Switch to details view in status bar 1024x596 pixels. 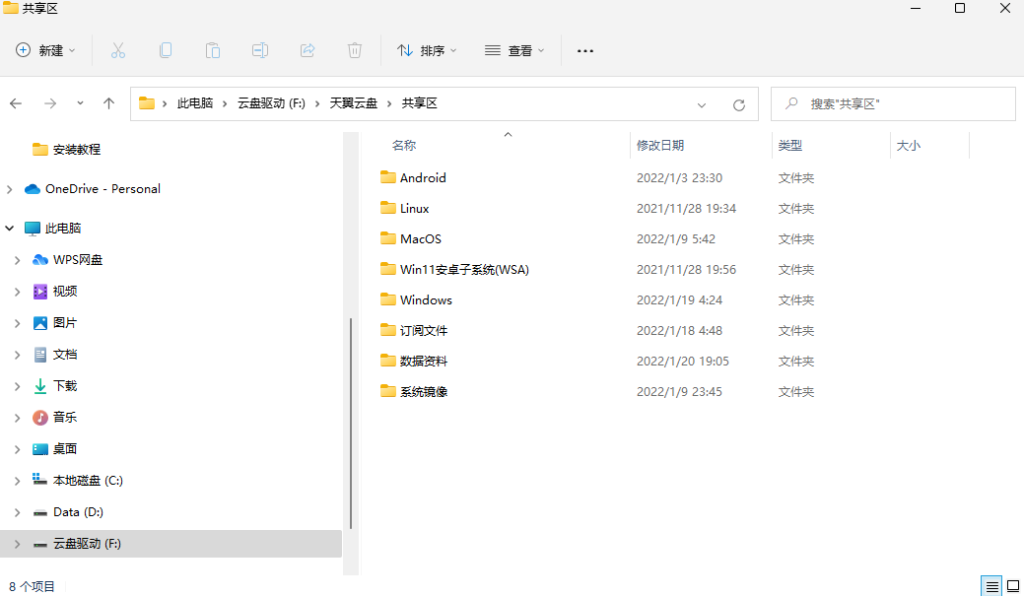coord(991,586)
